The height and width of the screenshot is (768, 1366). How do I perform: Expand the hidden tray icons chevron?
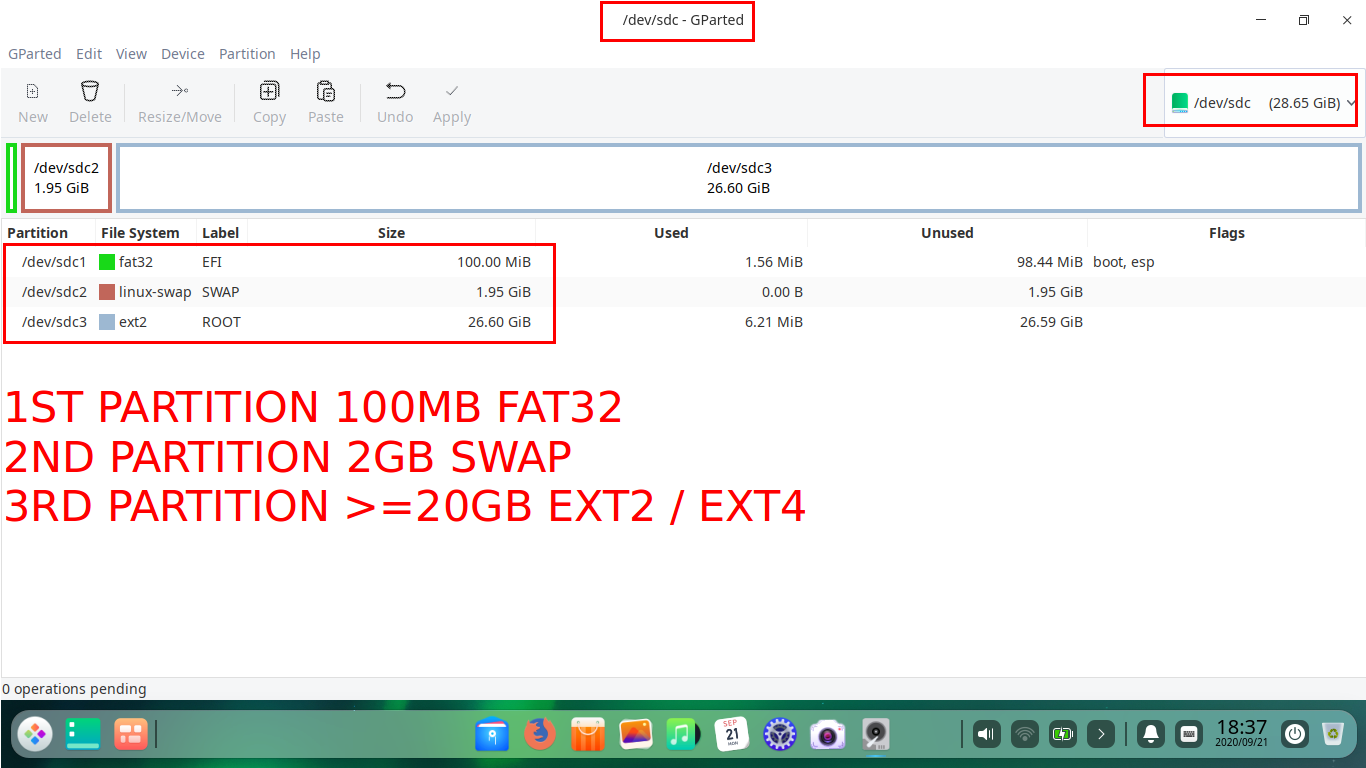[x=1101, y=734]
